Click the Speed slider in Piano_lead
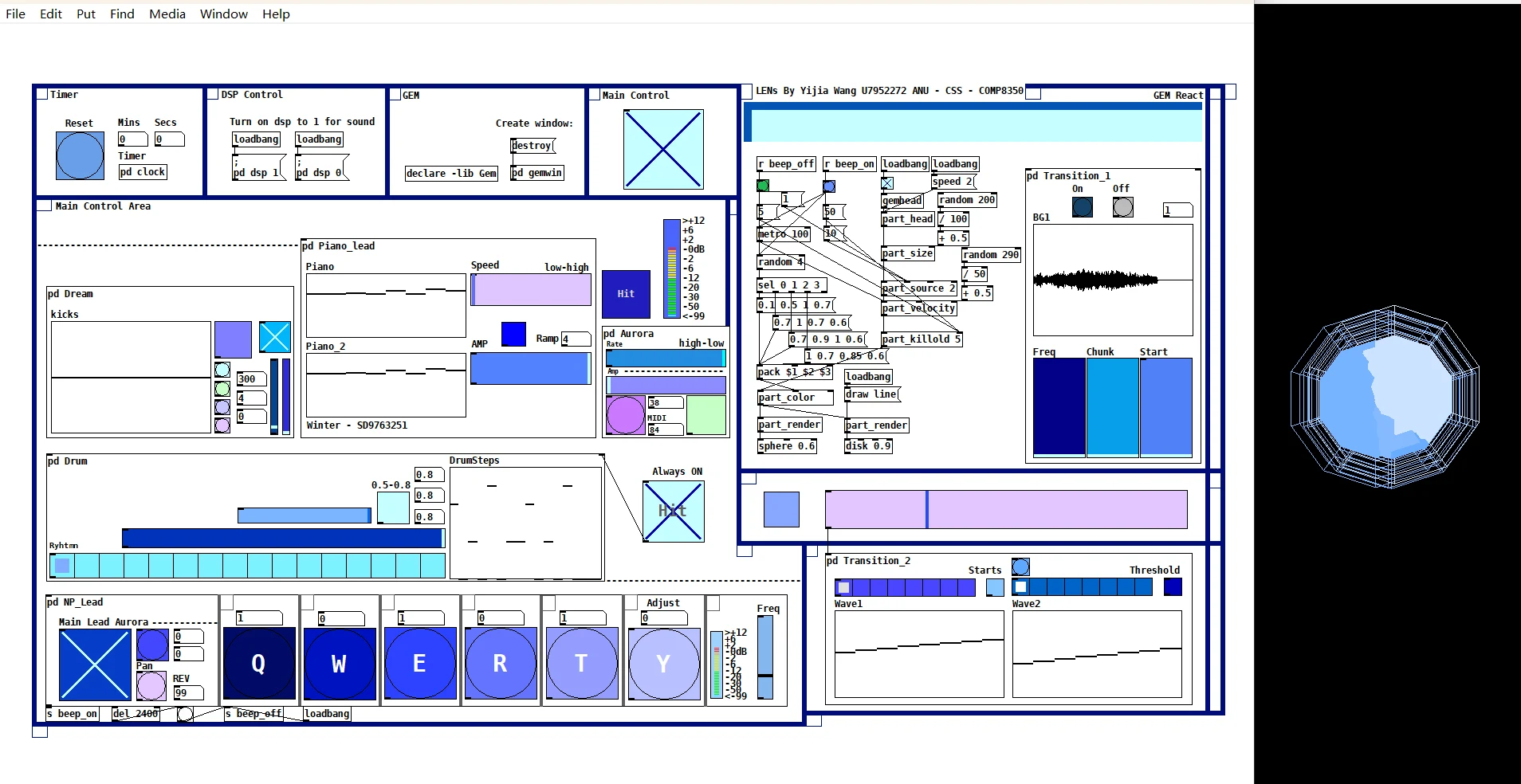The width and height of the screenshot is (1521, 784). point(531,290)
